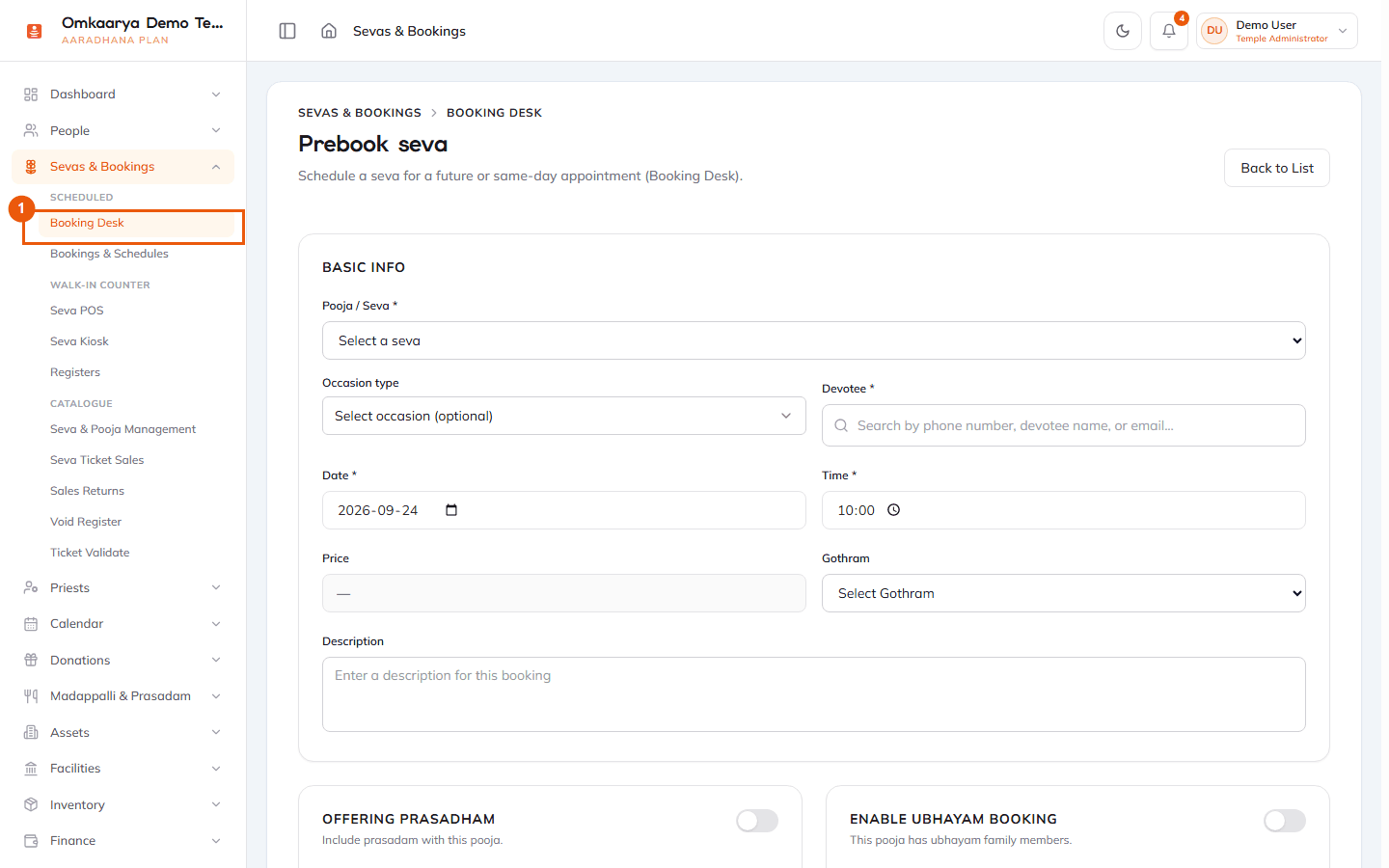Viewport: 1389px width, 868px height.
Task: Click the Omkaarya temple logo icon
Action: tap(35, 31)
